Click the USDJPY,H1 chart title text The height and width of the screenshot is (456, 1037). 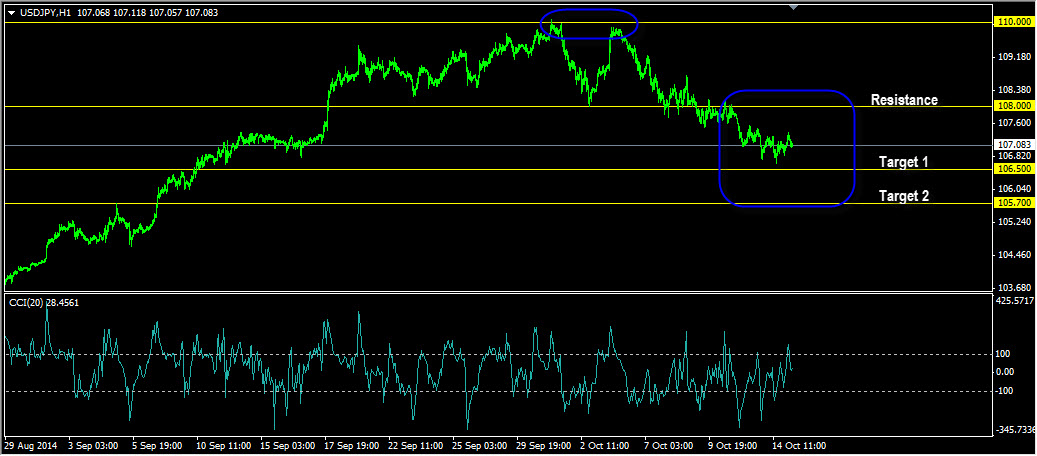tap(44, 13)
